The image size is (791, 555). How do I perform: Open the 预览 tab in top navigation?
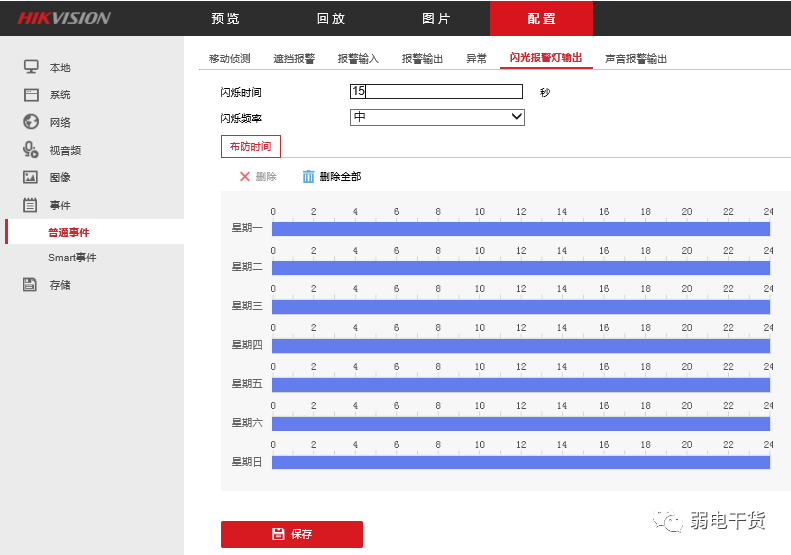tap(225, 19)
